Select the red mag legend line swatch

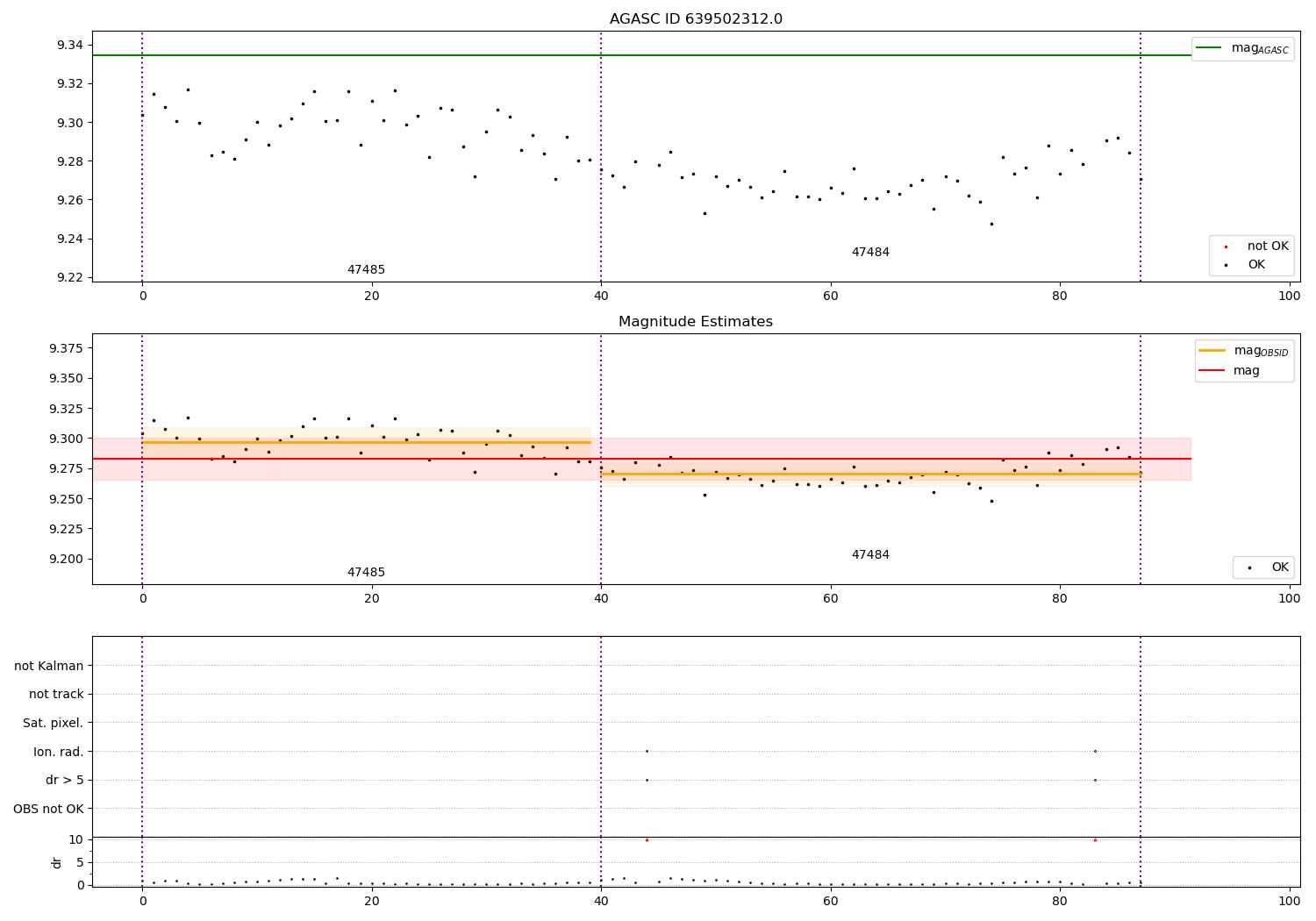[1212, 371]
